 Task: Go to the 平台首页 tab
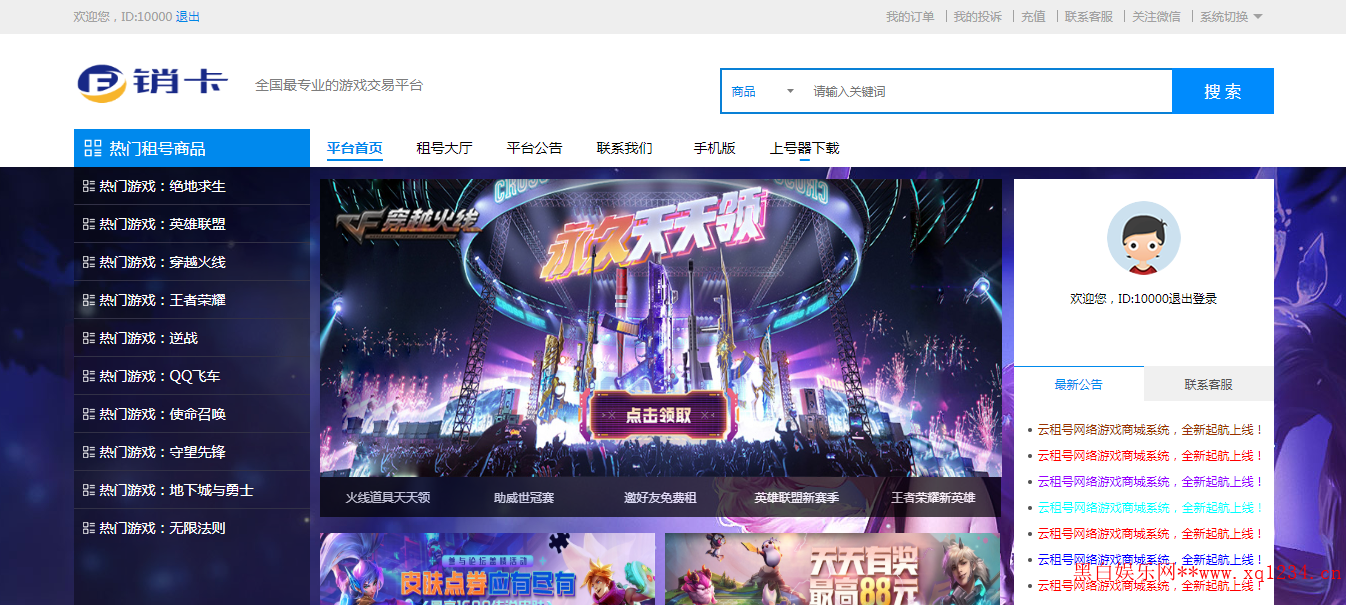coord(355,148)
